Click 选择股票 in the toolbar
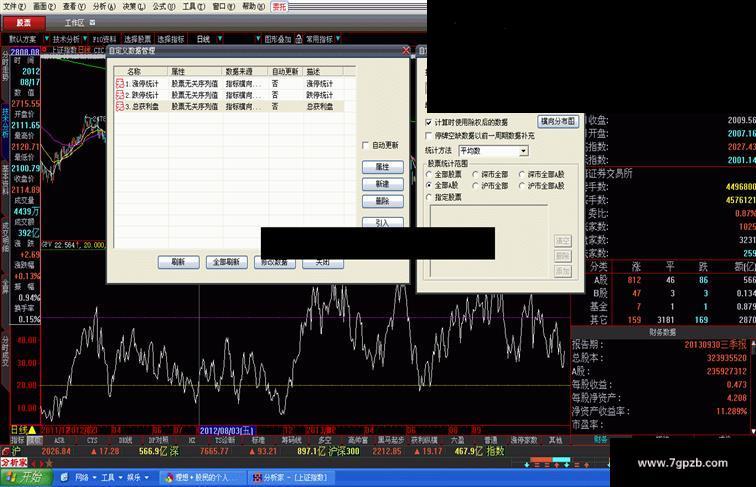The width and height of the screenshot is (756, 487). (137, 39)
